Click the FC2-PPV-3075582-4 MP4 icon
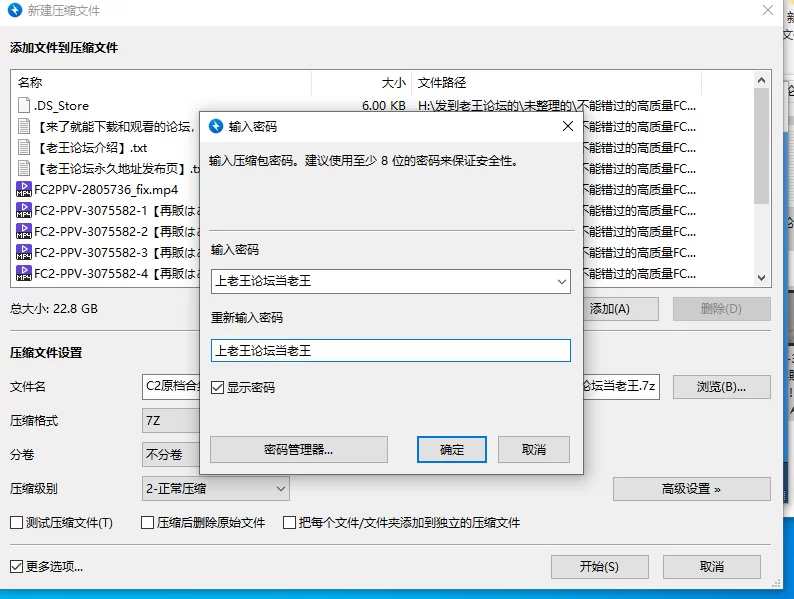794x599 pixels. tap(24, 273)
